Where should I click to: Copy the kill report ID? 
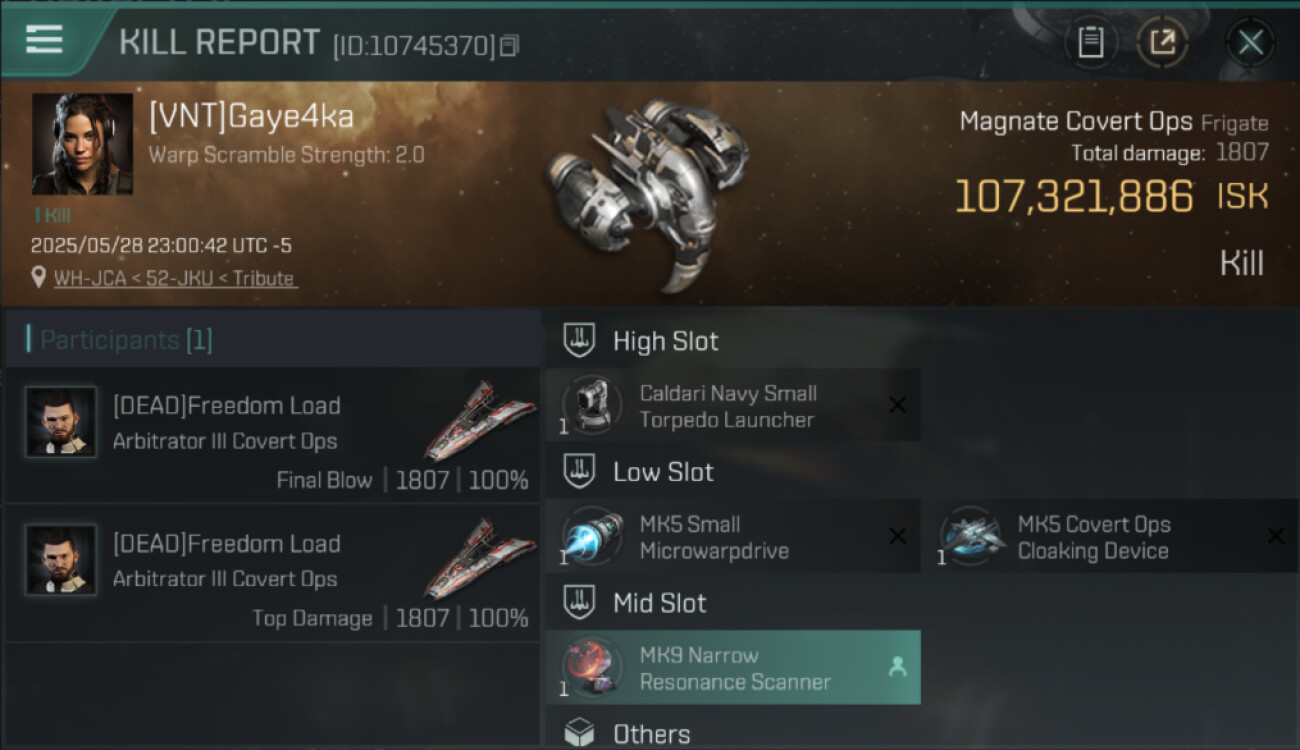(510, 46)
